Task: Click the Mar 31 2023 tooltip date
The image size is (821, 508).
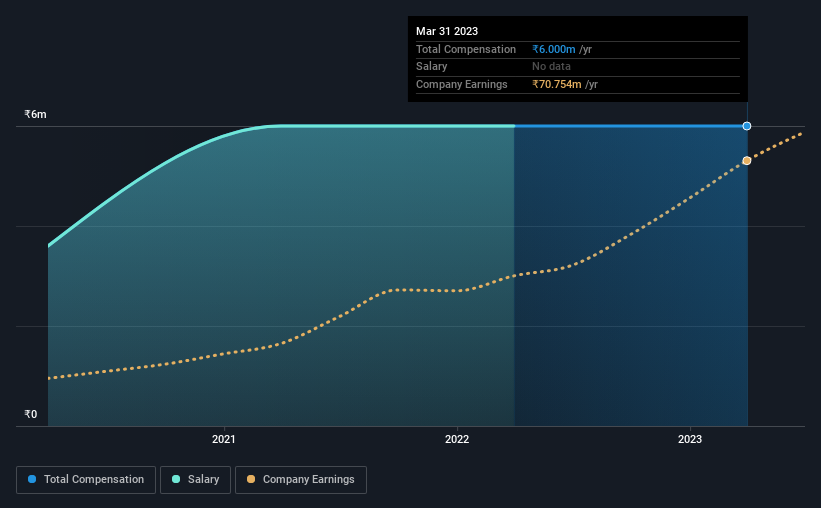Action: 447,31
